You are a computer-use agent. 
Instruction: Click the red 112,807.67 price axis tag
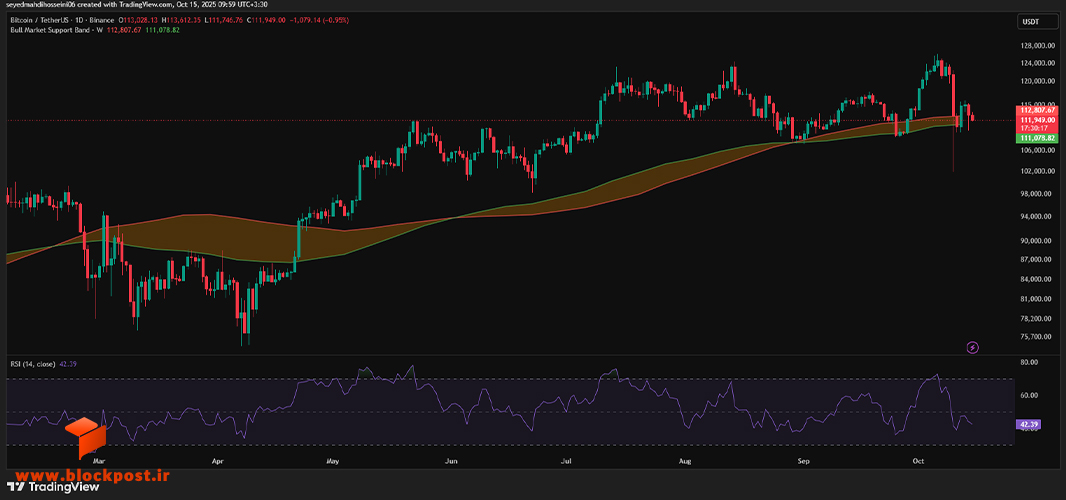[1036, 110]
